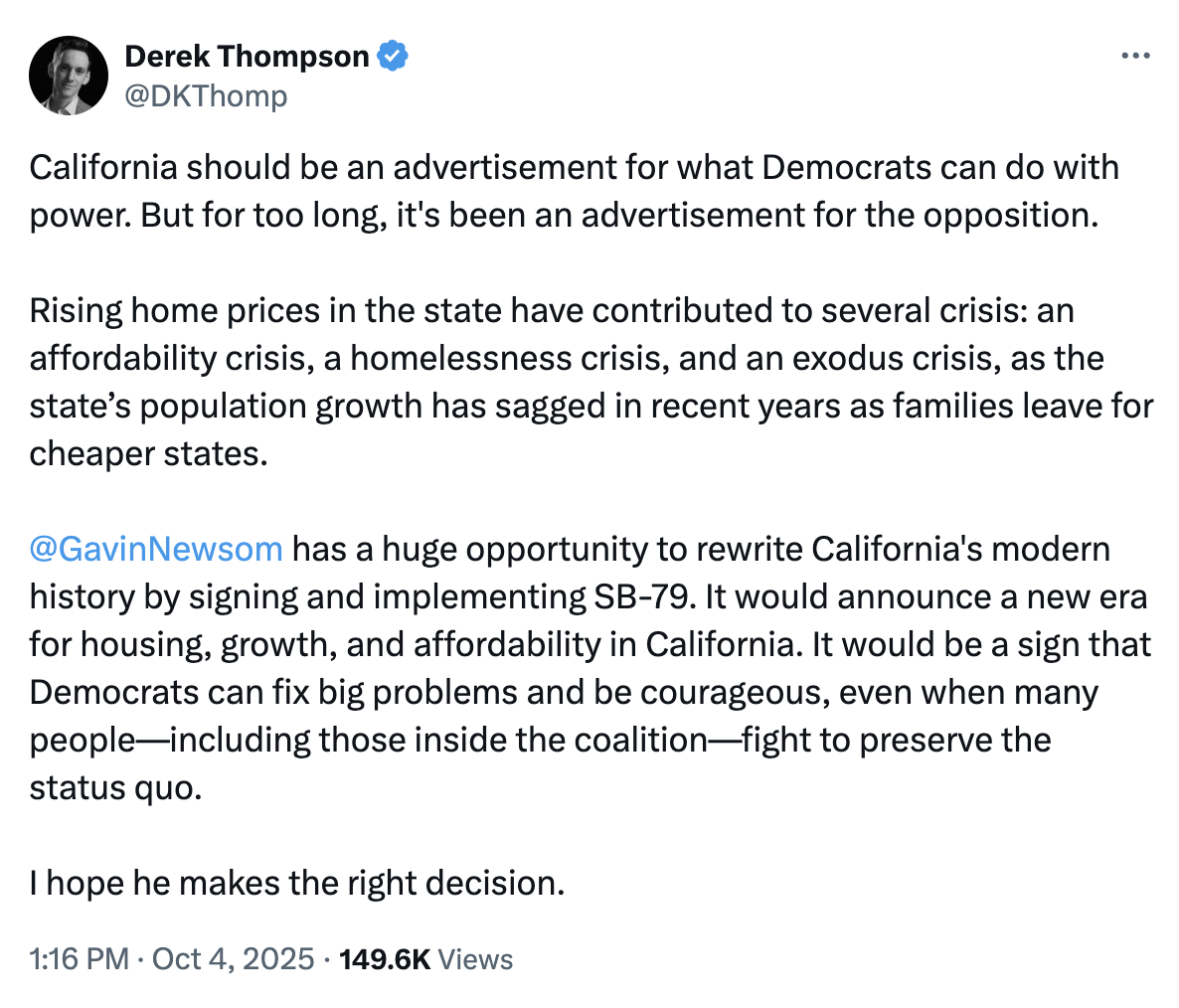Click the Oct 4, 2025 date
Image resolution: width=1179 pixels, height=1008 pixels.
pos(235,959)
